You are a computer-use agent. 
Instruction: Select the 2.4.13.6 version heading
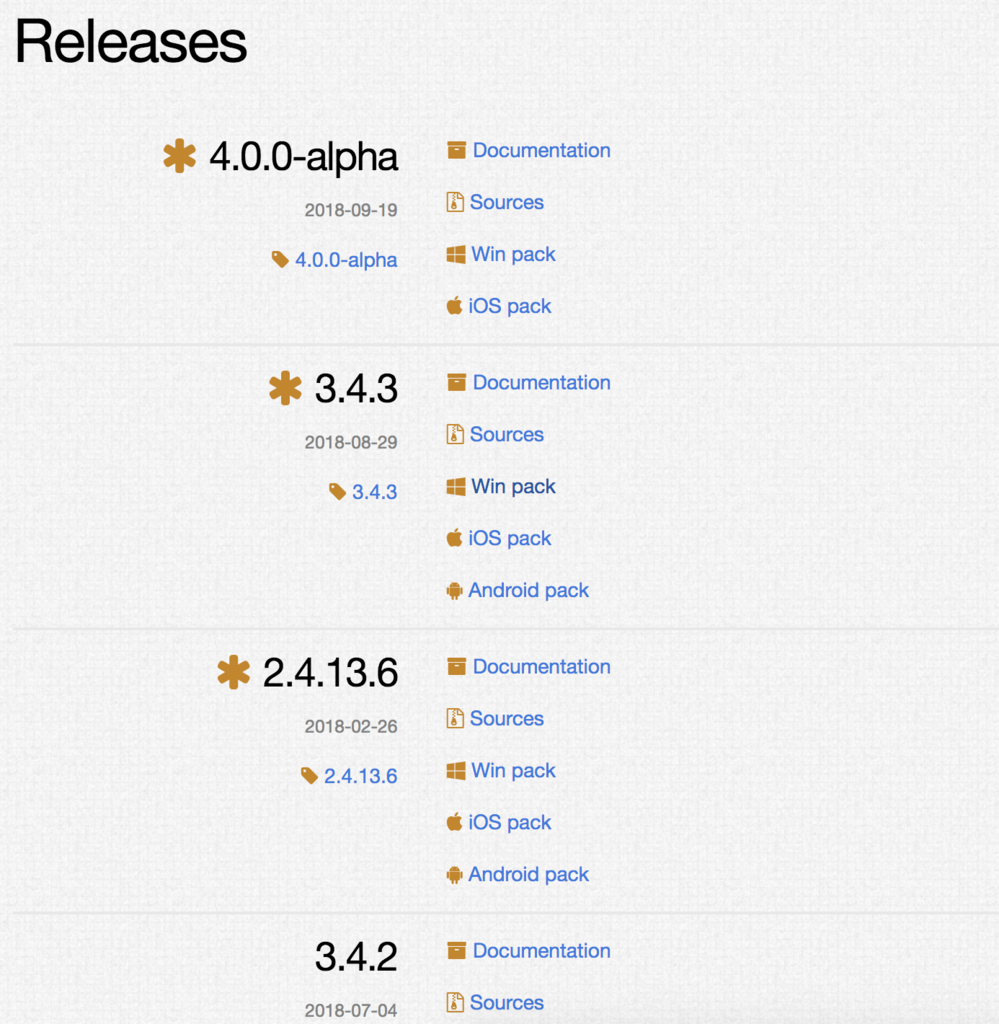(x=330, y=673)
